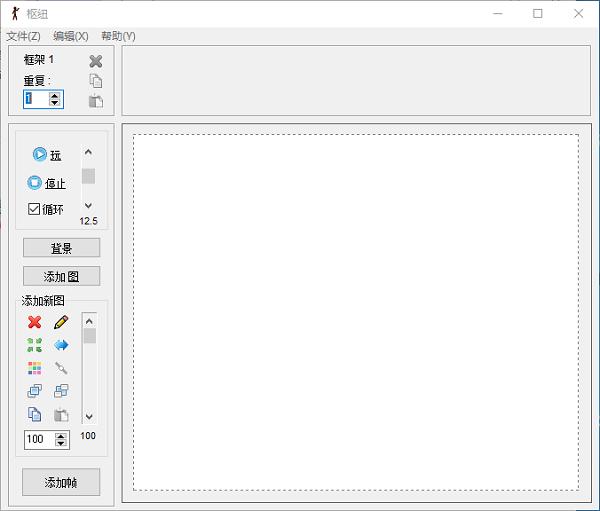The image size is (600, 511).
Task: Click the red X delete figure icon
Action: pos(35,322)
